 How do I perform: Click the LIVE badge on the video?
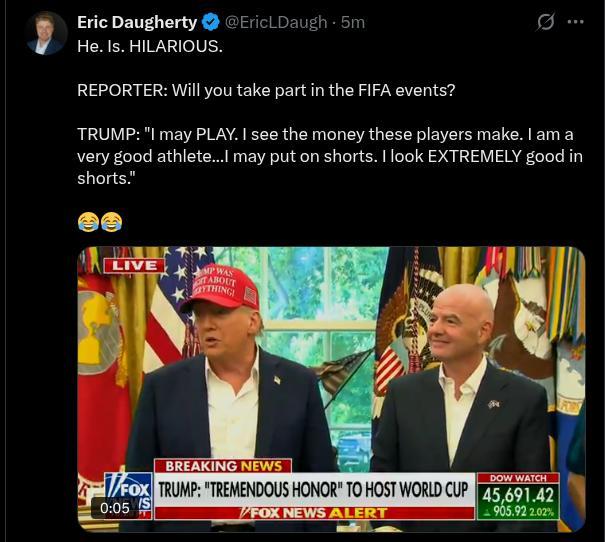tap(134, 265)
